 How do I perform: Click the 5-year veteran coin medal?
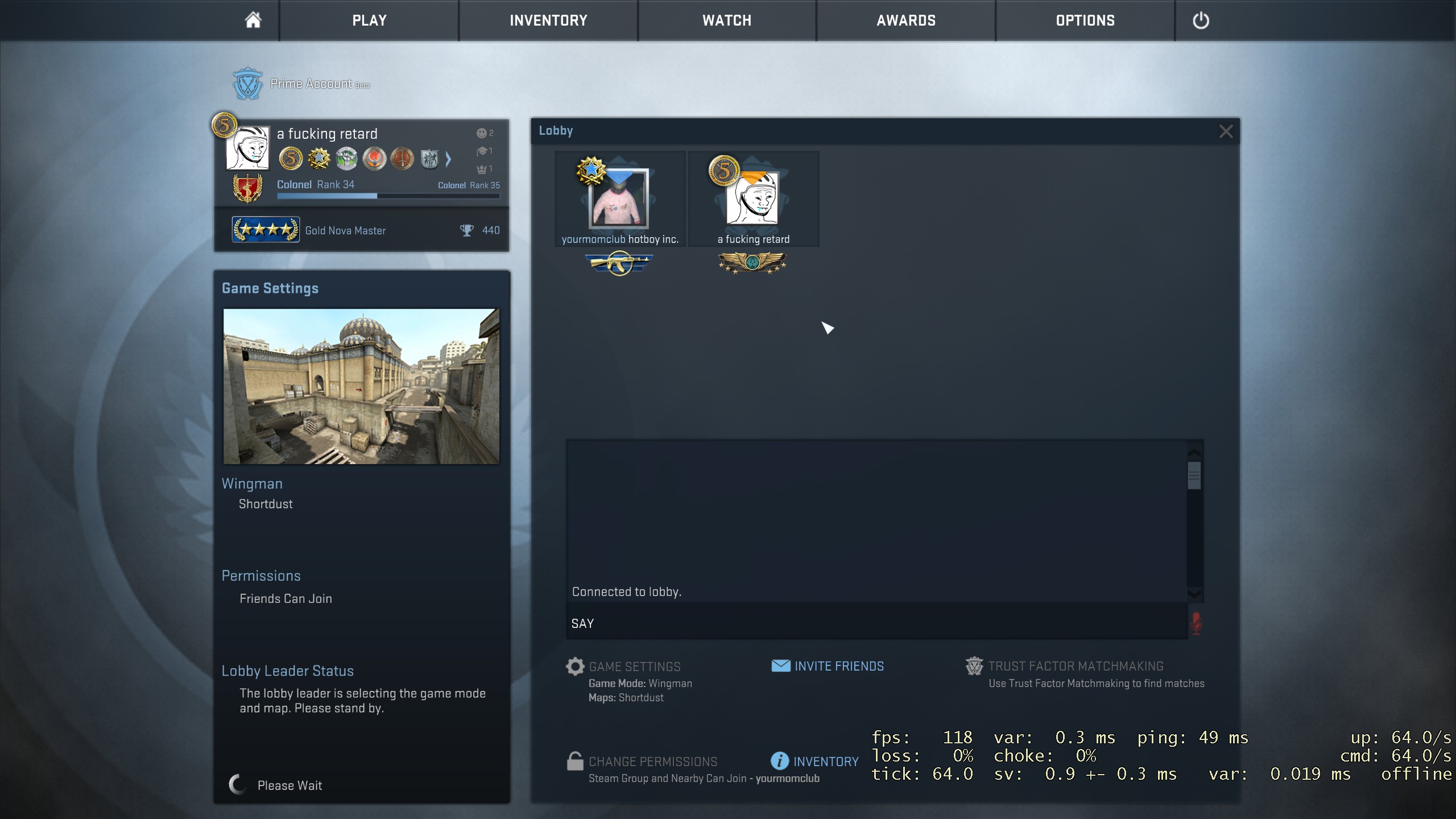[x=291, y=159]
